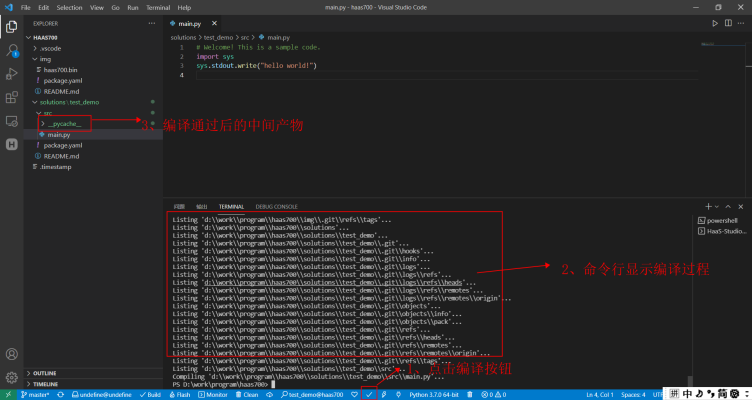This screenshot has height=400, width=752.
Task: Open the Explorer view in activity bar
Action: pyautogui.click(x=12, y=27)
